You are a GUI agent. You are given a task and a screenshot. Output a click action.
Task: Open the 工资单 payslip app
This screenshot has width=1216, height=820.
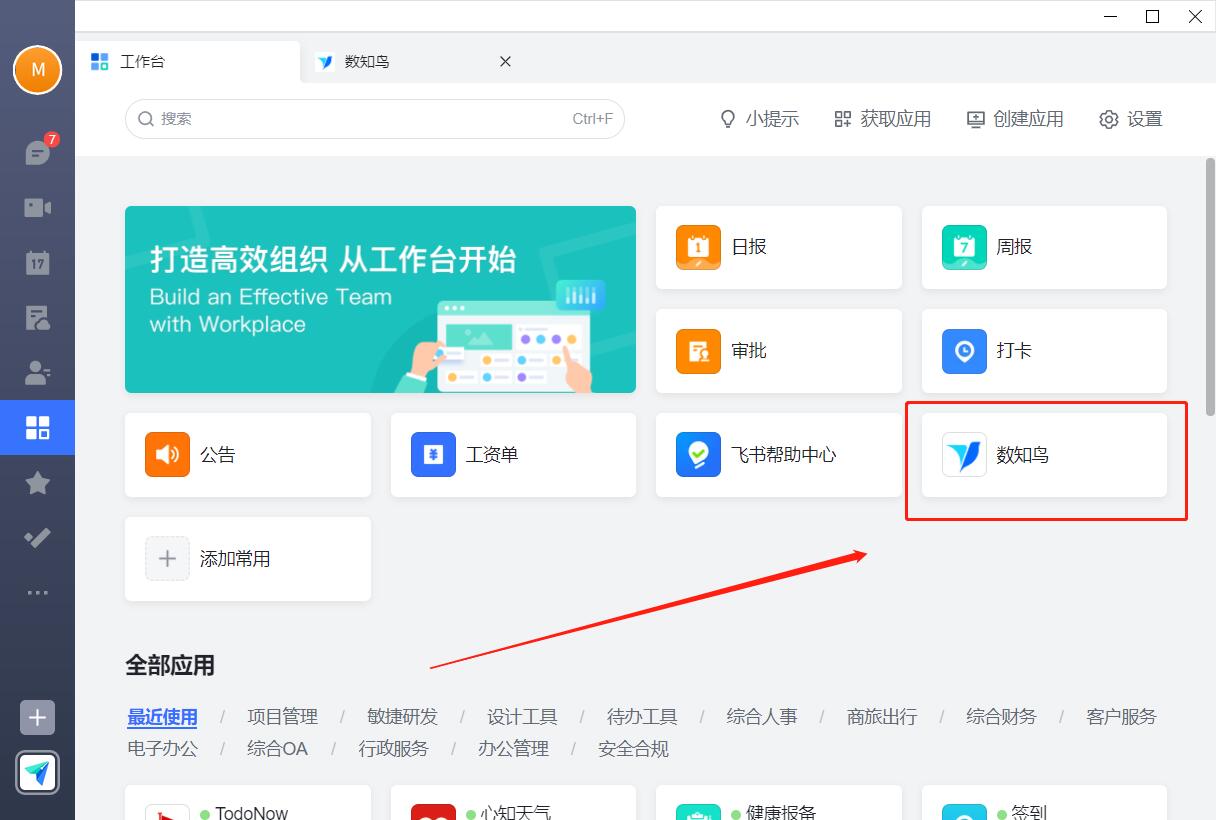point(513,455)
